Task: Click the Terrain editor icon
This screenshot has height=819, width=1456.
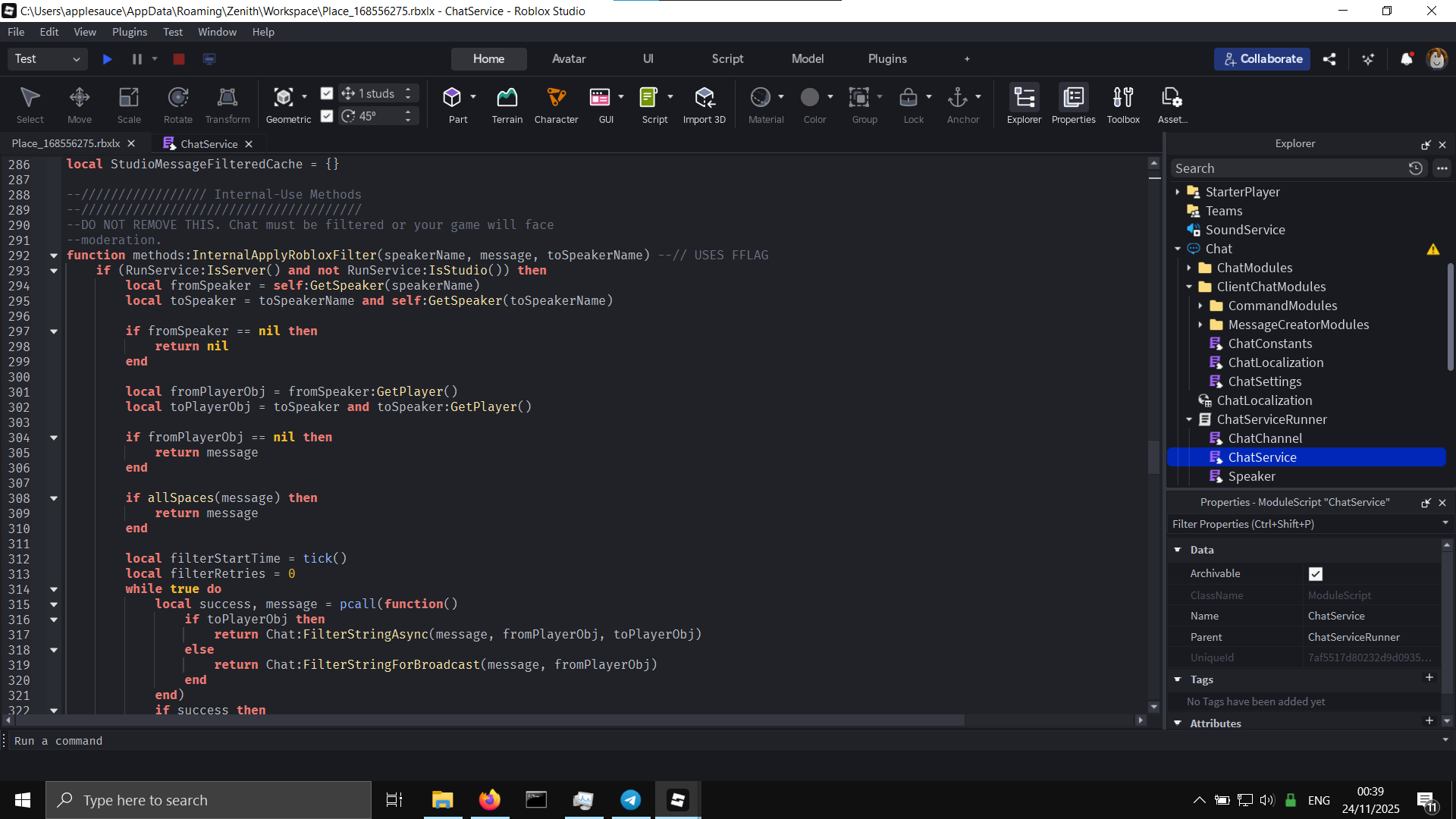Action: (x=507, y=98)
